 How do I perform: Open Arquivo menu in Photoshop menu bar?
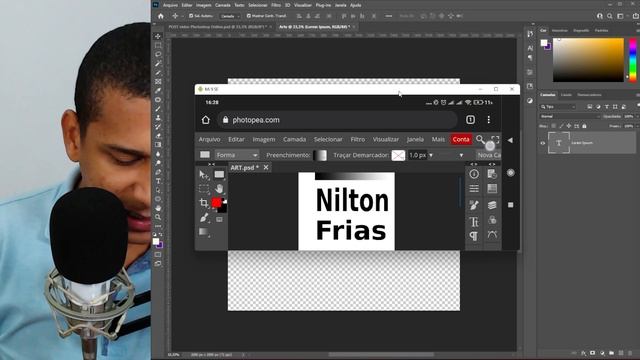(x=170, y=5)
